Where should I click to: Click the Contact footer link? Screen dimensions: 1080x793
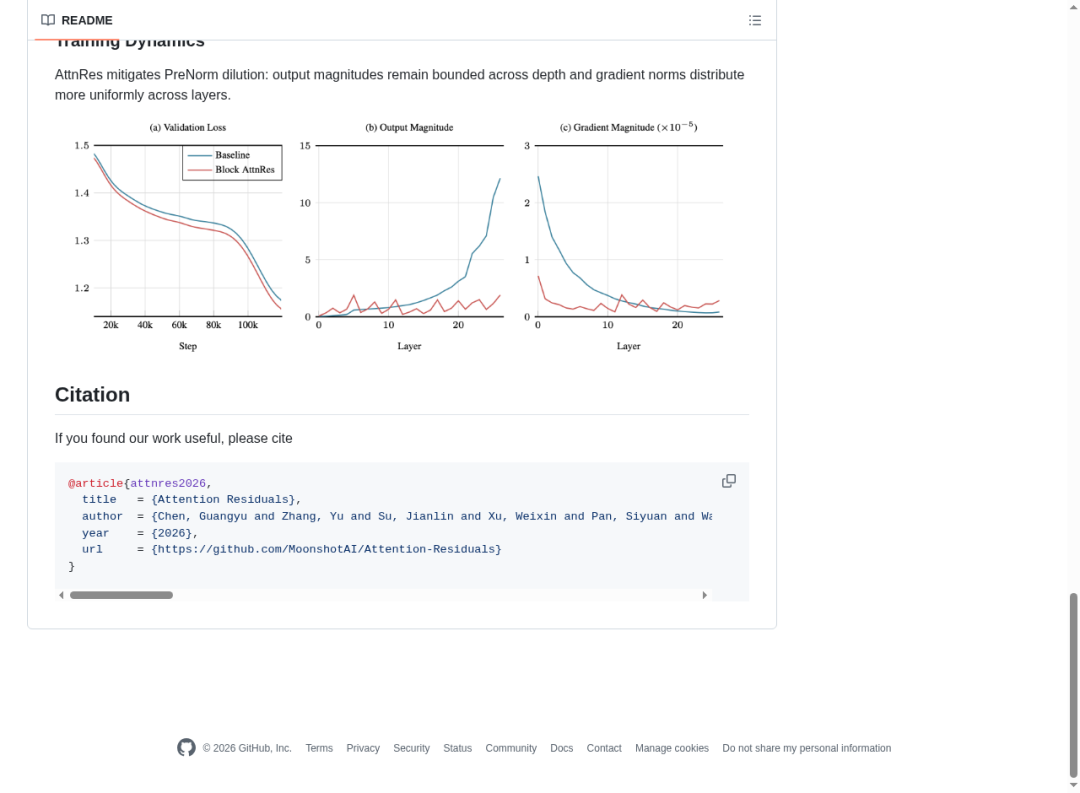(604, 748)
